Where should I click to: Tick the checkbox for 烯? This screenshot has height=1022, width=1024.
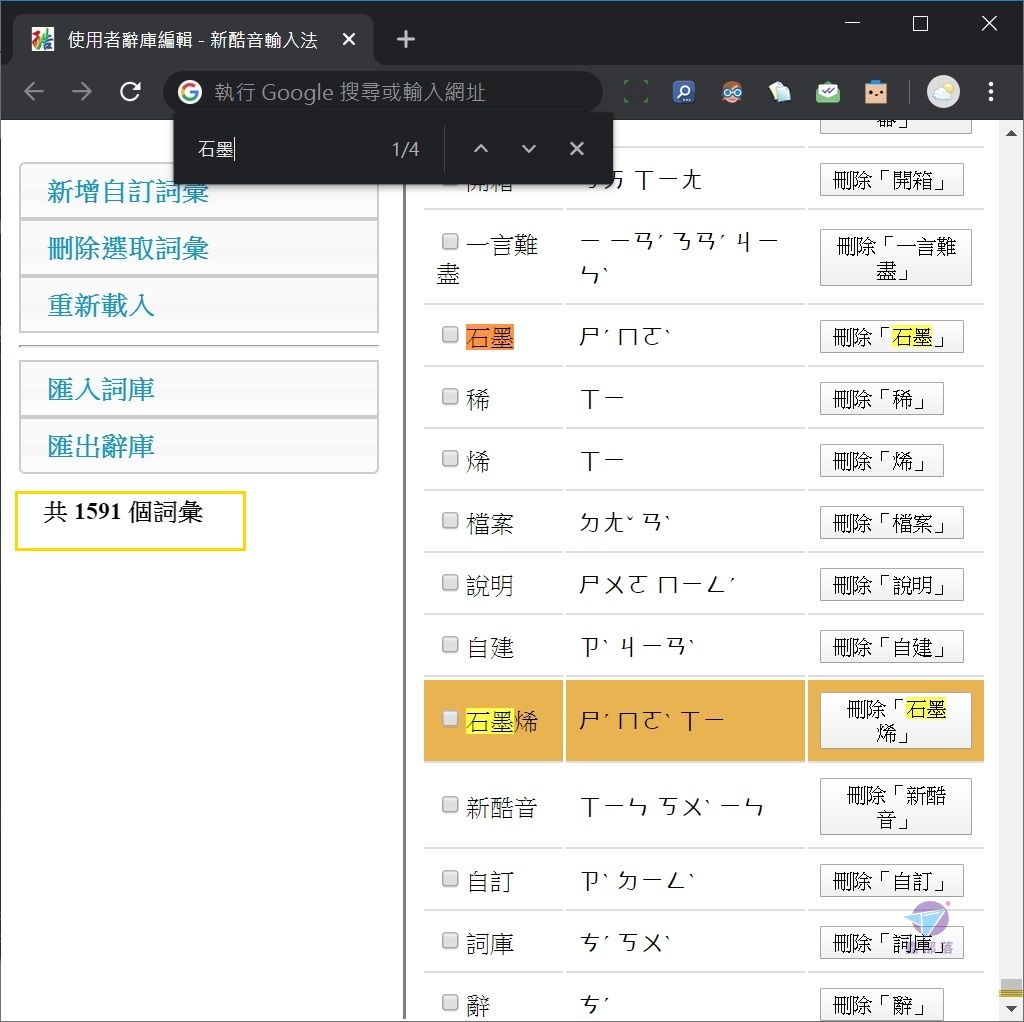tap(450, 458)
